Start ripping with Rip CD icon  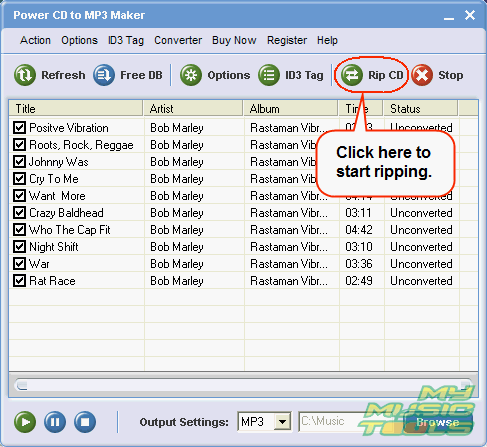click(x=352, y=75)
